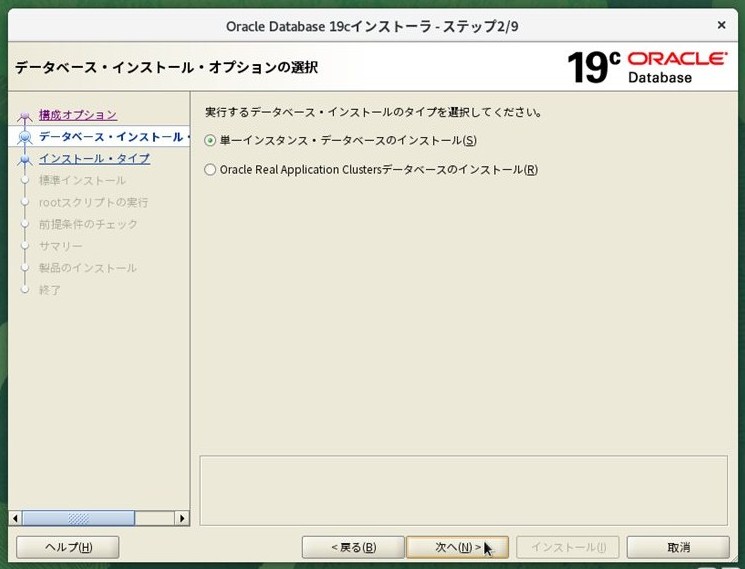The image size is (745, 569).
Task: Click the rootスクリプトの実行 step label
Action: click(x=94, y=202)
